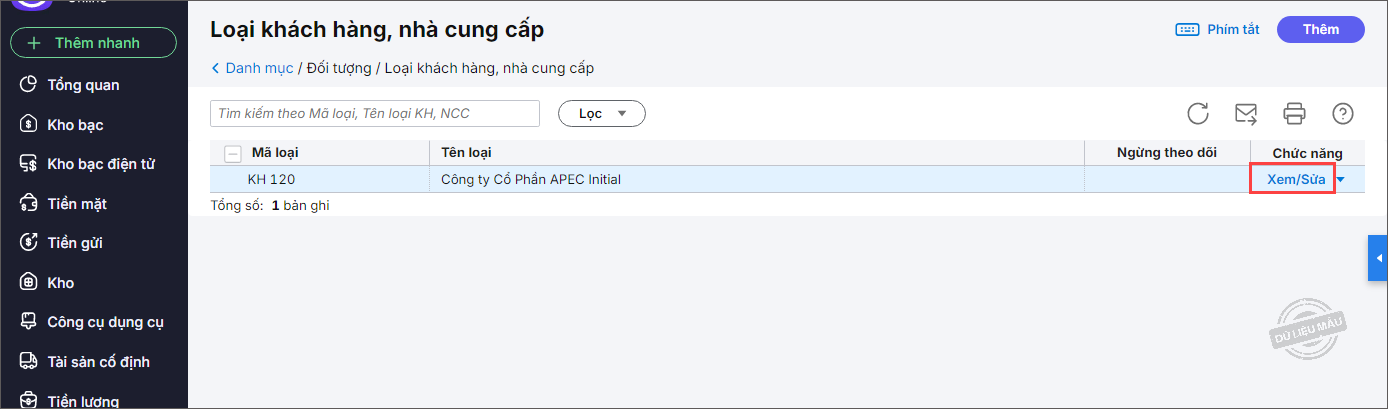Click the Kho bạc điện tử icon
Image resolution: width=1388 pixels, height=409 pixels.
pos(29,164)
